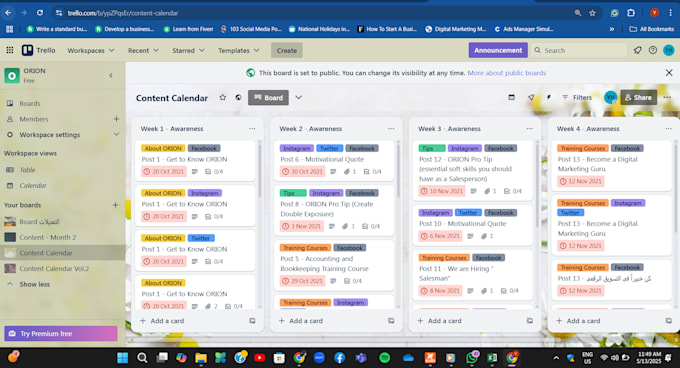680x368 pixels.
Task: Toggle the 20 Oct 2021 due date on Facebook Post 1
Action: coord(163,172)
